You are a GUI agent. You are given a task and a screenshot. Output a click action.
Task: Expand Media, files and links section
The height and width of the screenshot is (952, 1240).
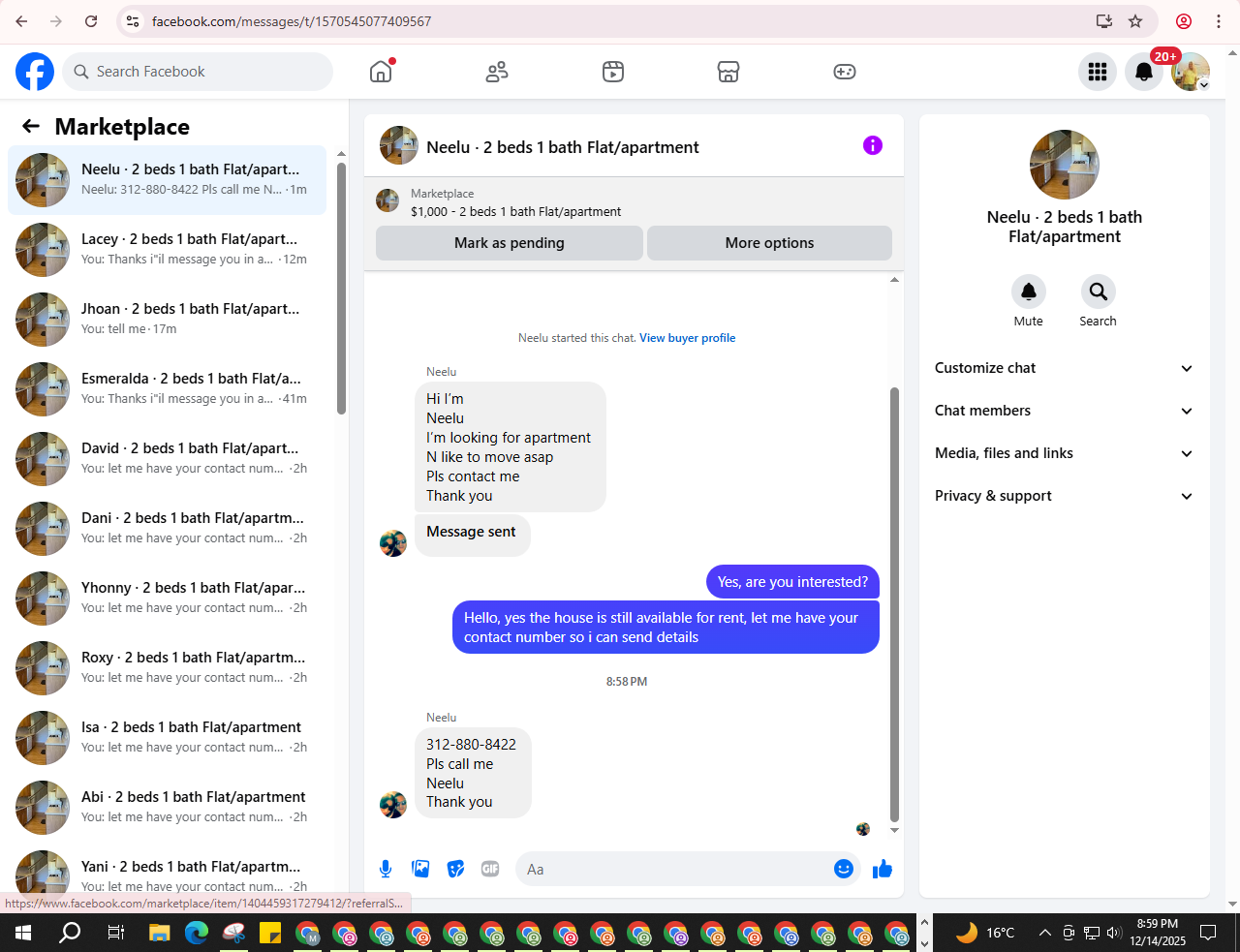point(1065,453)
